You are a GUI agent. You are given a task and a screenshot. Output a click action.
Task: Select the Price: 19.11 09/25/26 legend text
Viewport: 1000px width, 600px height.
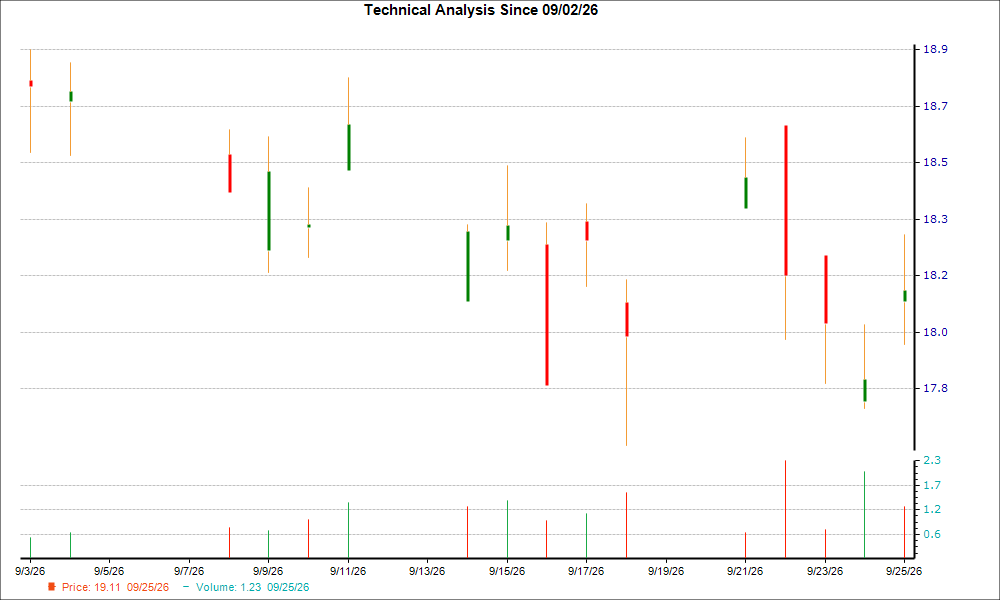115,587
